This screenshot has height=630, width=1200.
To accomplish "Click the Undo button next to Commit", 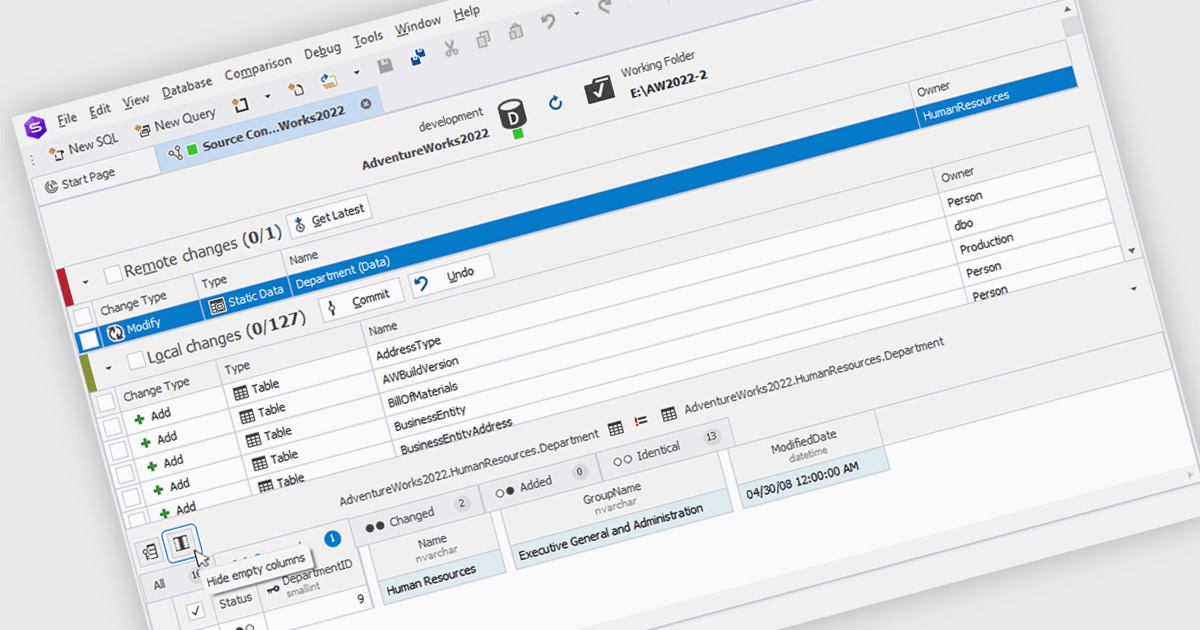I will (452, 274).
